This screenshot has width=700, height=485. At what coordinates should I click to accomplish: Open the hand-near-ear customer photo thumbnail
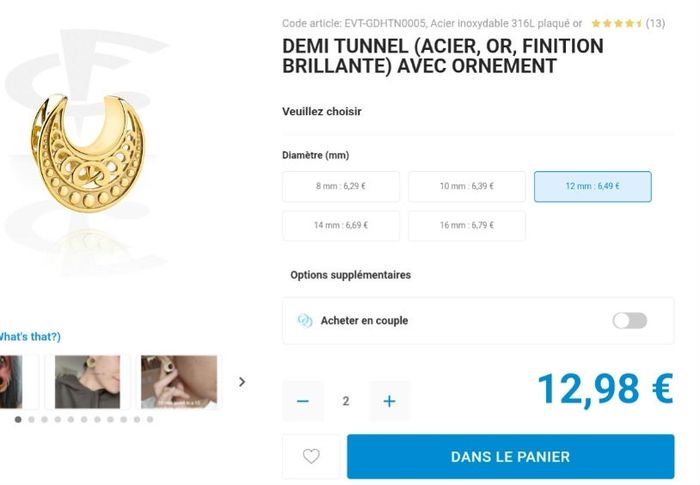pos(179,382)
